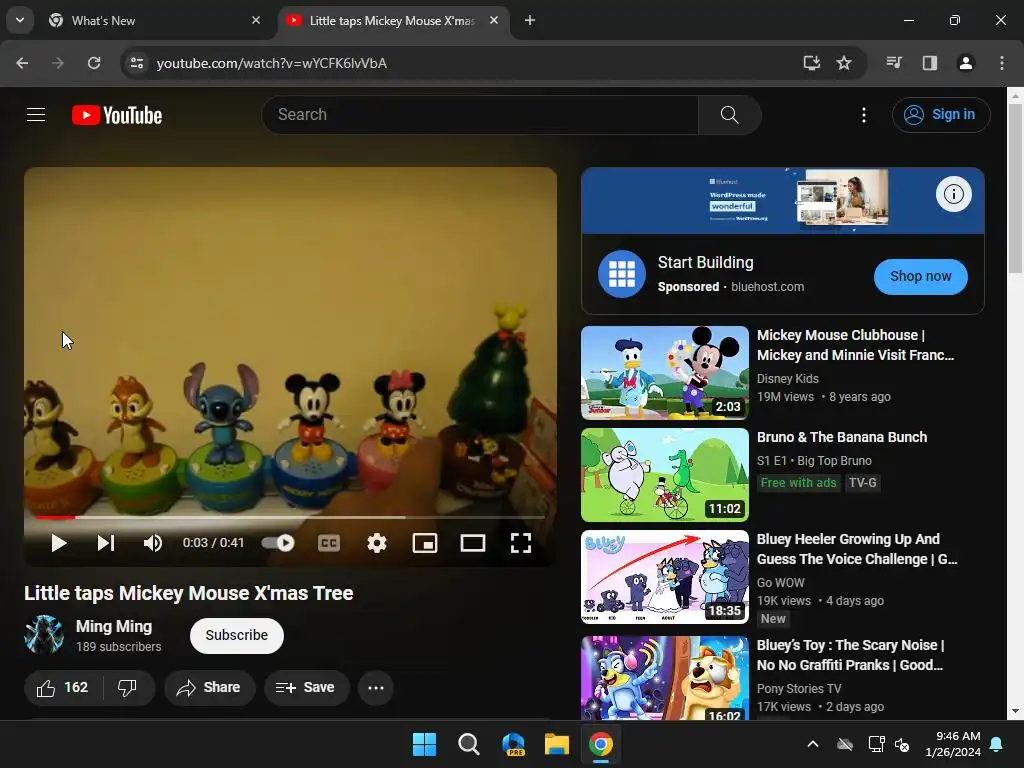
Task: Expand the tab search dropdown
Action: 20,20
